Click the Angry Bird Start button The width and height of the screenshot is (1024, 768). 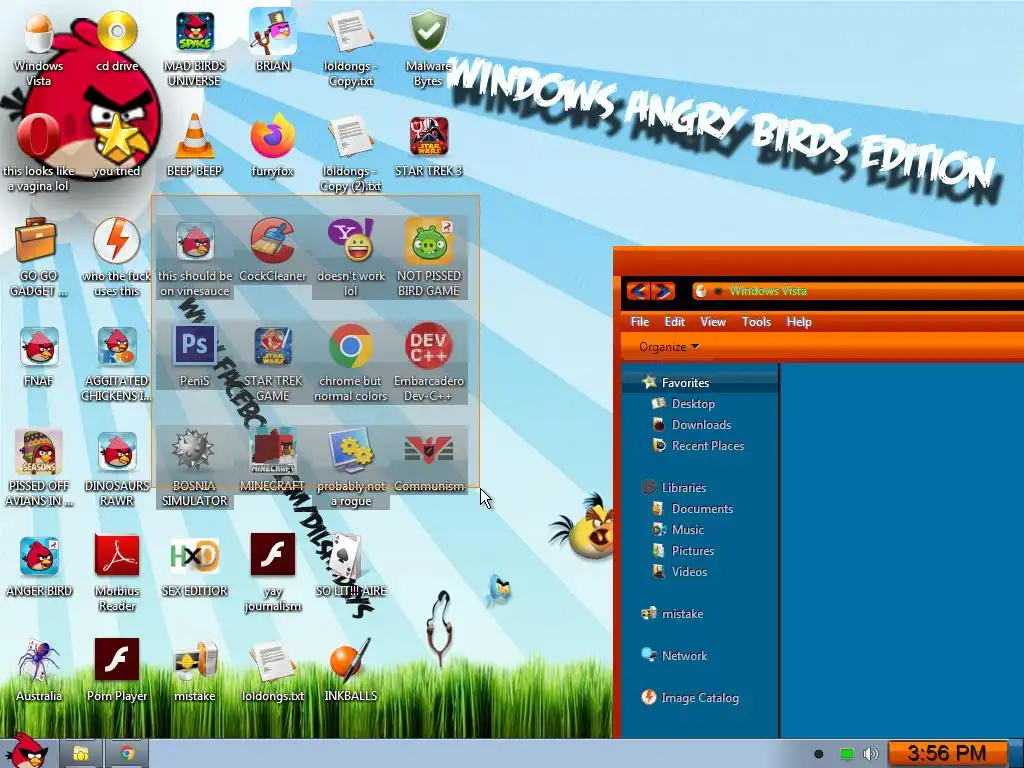(27, 751)
